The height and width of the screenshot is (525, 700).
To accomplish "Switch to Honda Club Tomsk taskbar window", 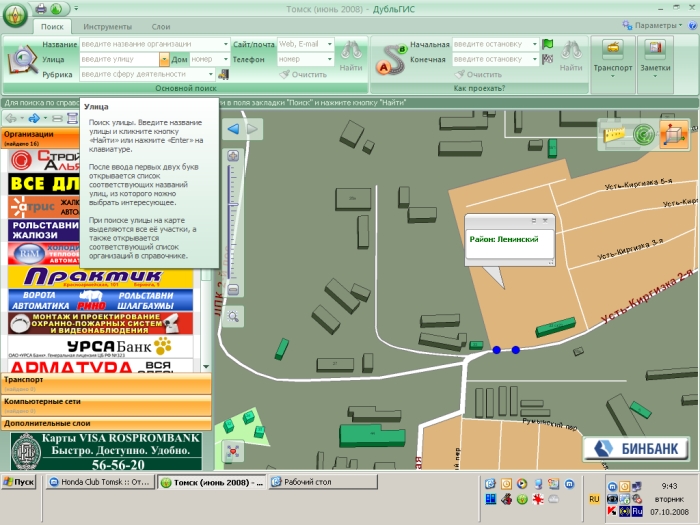I will [101, 482].
